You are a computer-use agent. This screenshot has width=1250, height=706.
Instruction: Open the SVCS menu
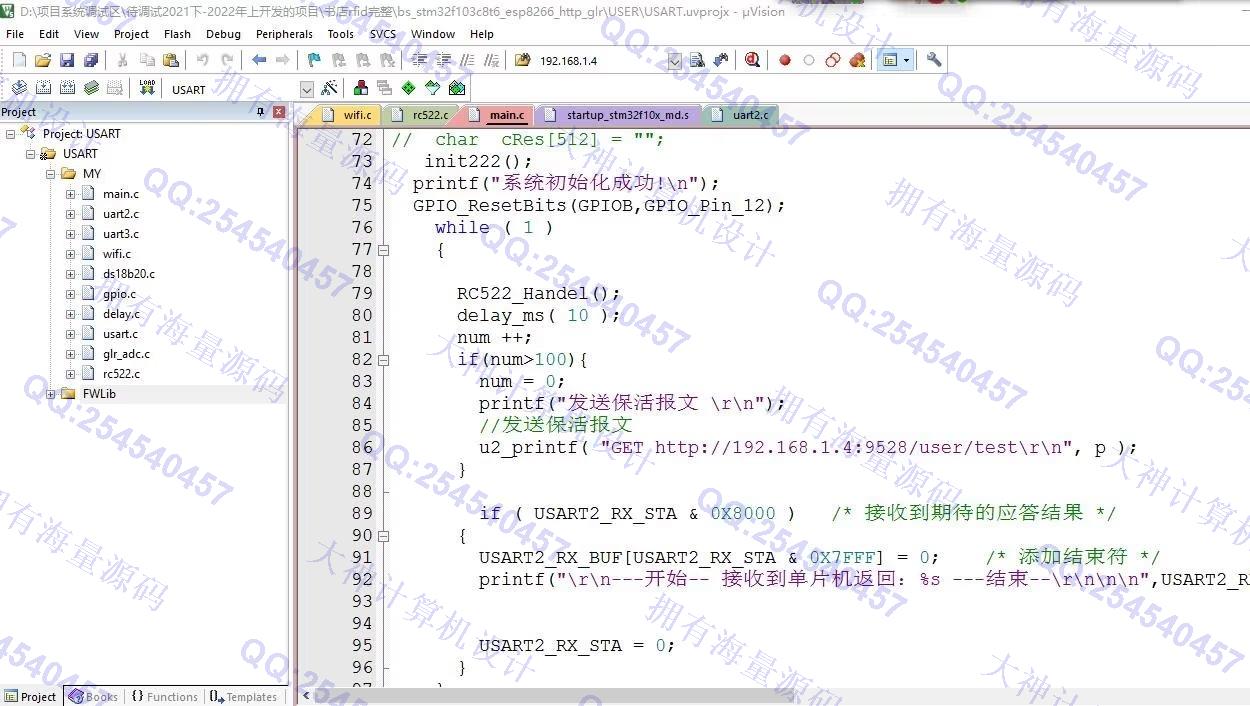click(x=383, y=34)
